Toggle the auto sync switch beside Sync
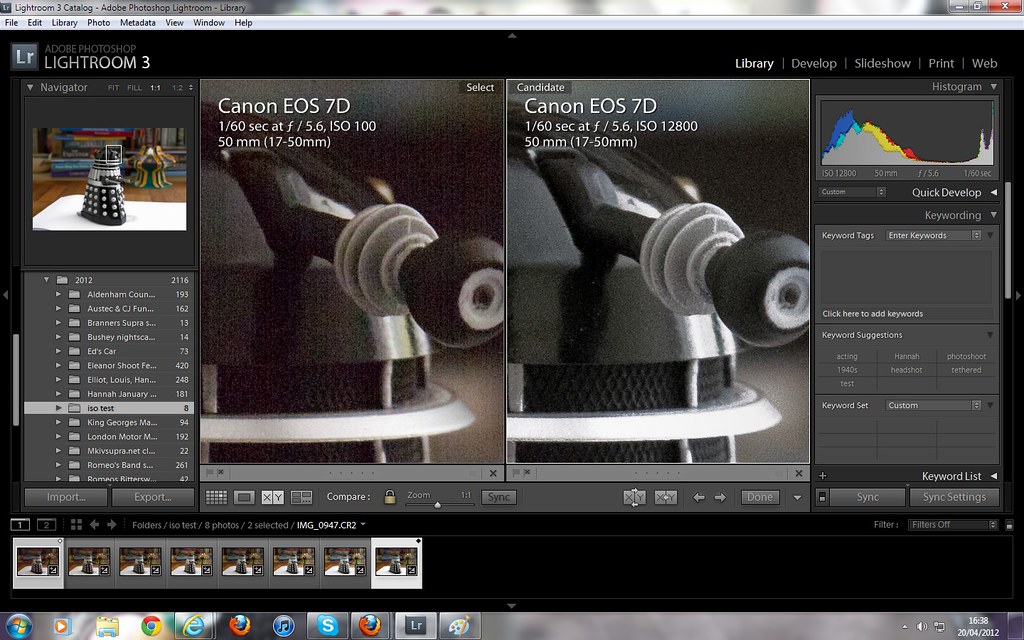Image resolution: width=1024 pixels, height=640 pixels. click(x=822, y=497)
